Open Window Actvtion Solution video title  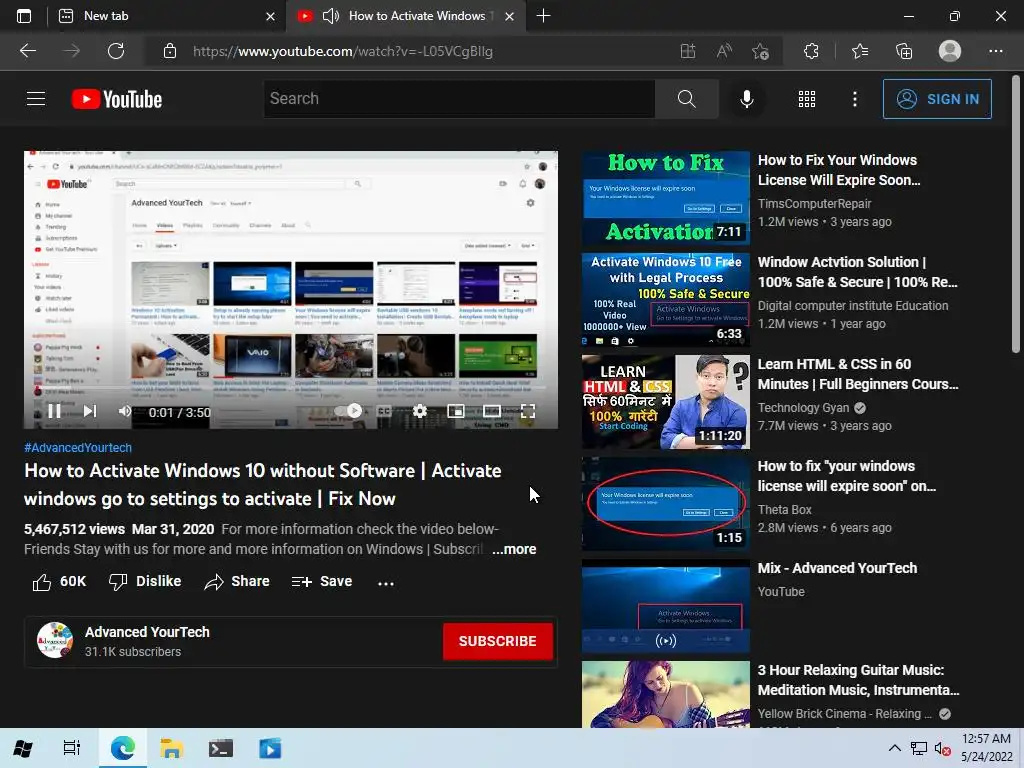pyautogui.click(x=857, y=272)
